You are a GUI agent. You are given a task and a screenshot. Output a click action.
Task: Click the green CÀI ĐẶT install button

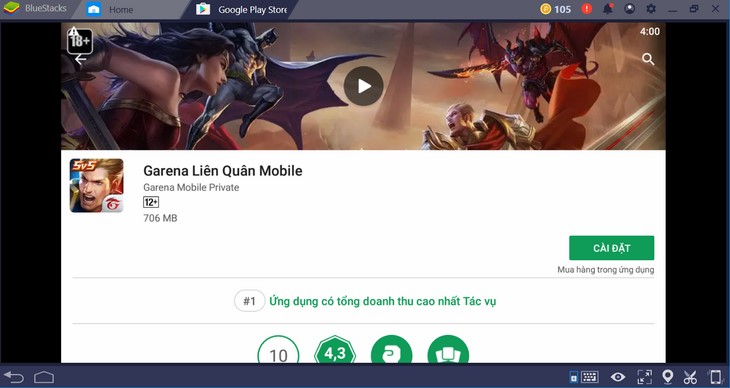[x=611, y=248]
